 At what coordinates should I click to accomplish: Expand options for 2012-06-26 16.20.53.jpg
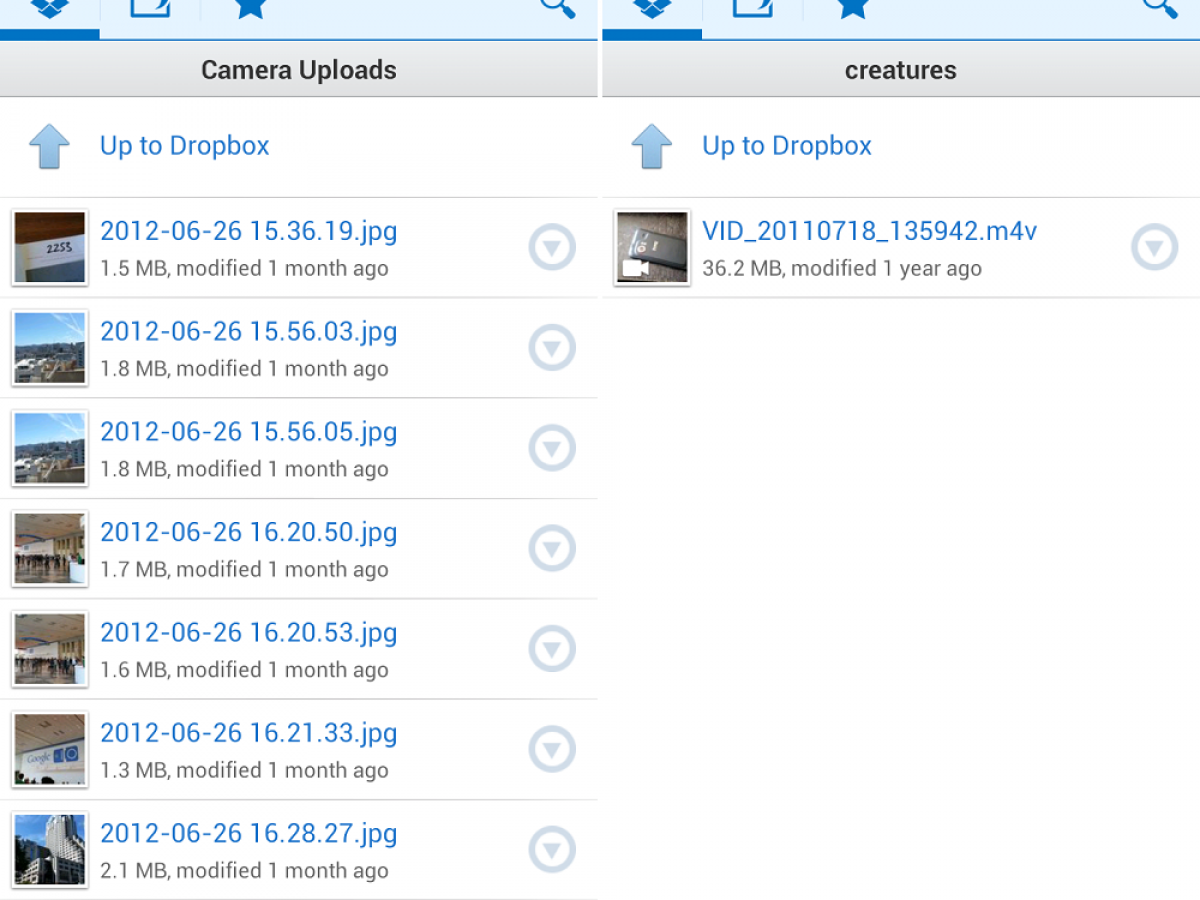552,650
